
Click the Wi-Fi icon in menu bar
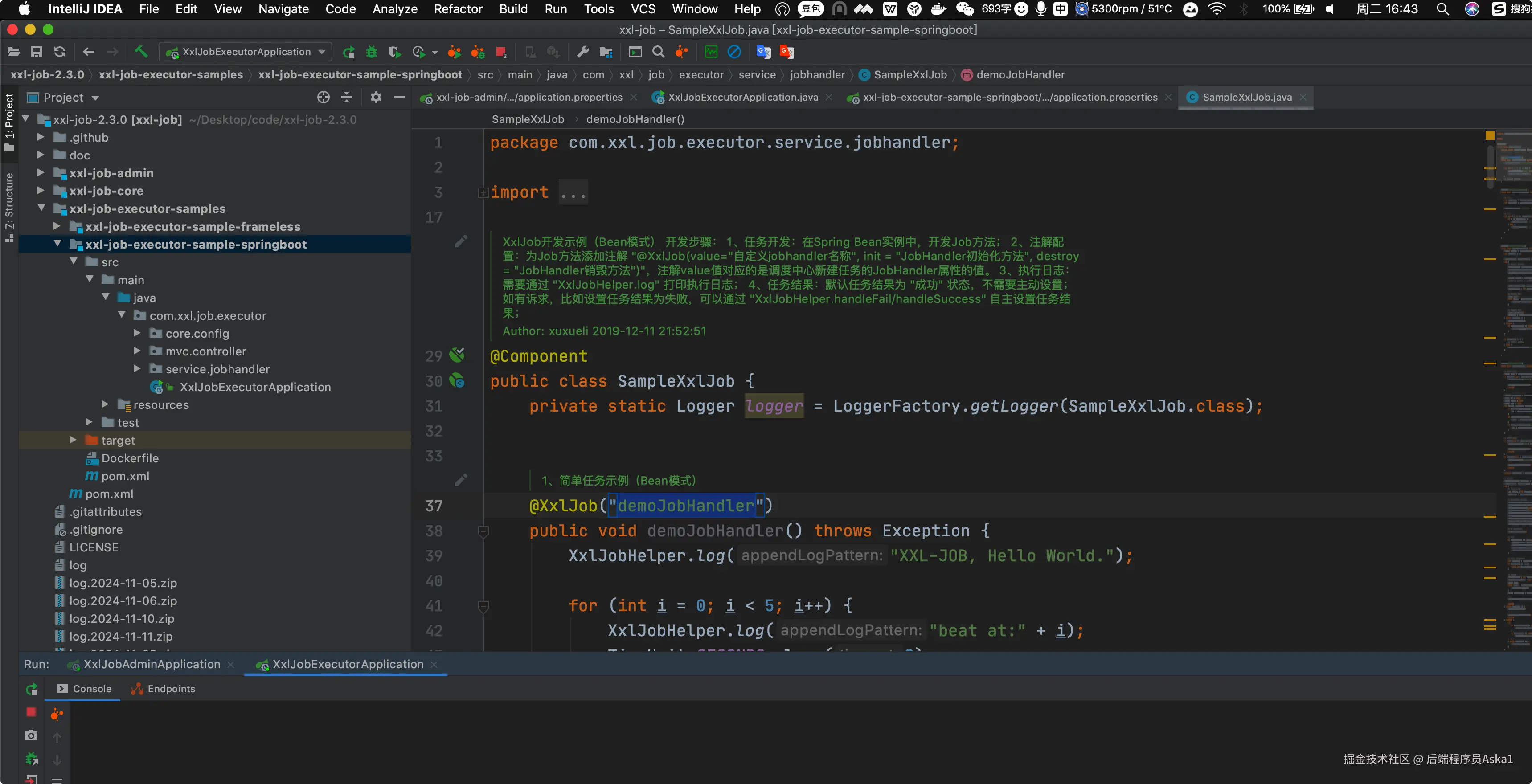pyautogui.click(x=1217, y=9)
